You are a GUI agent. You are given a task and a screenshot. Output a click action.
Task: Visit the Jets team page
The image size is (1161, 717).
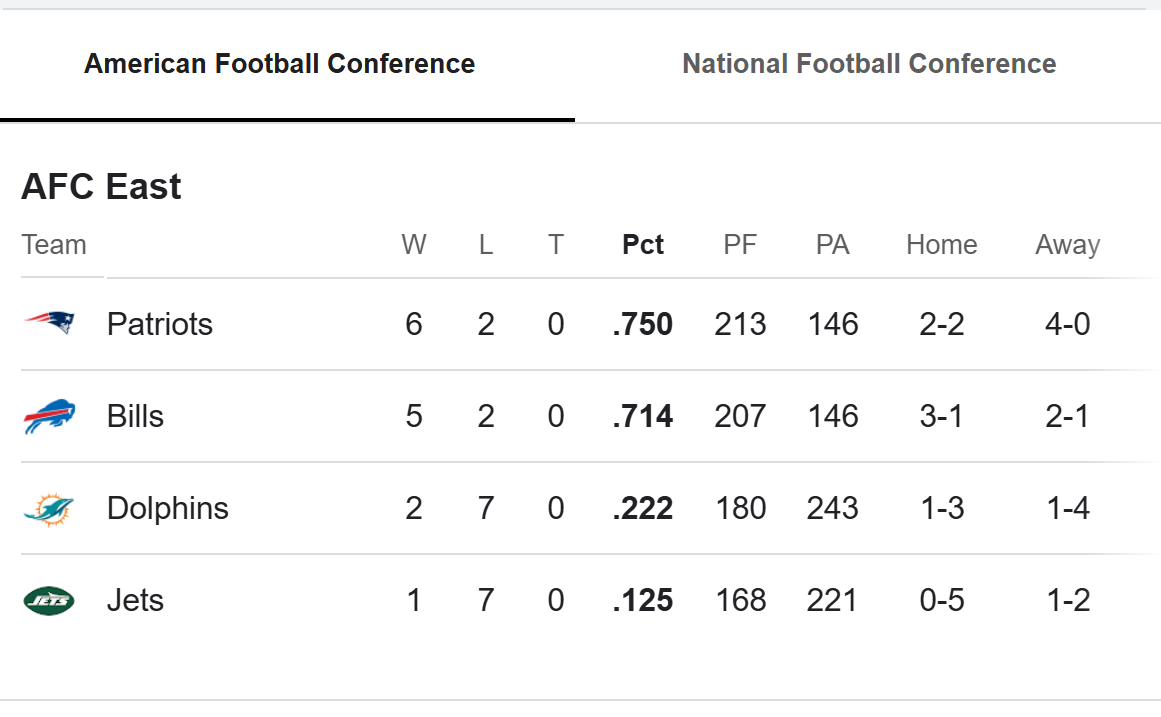pyautogui.click(x=135, y=600)
